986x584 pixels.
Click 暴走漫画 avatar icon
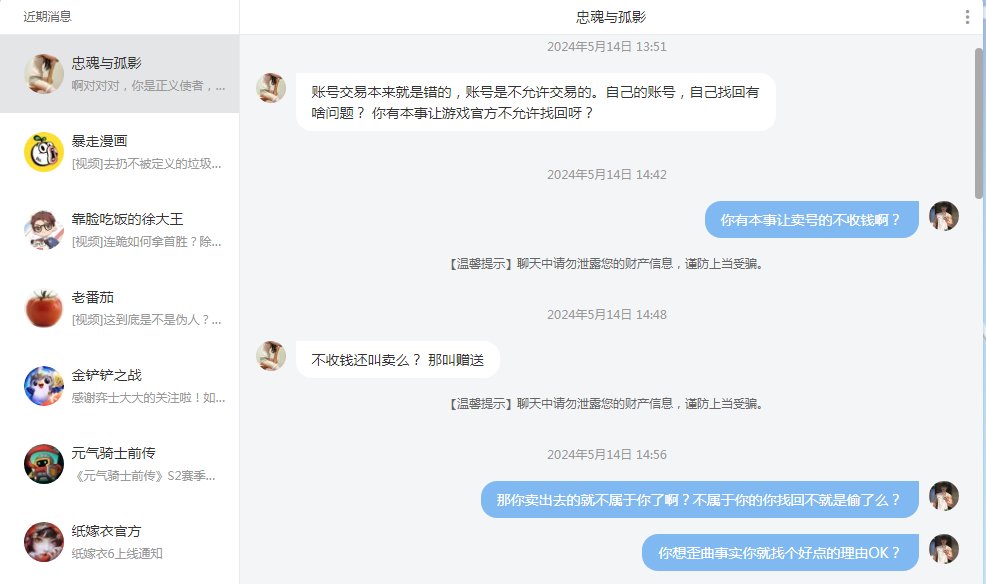(44, 152)
